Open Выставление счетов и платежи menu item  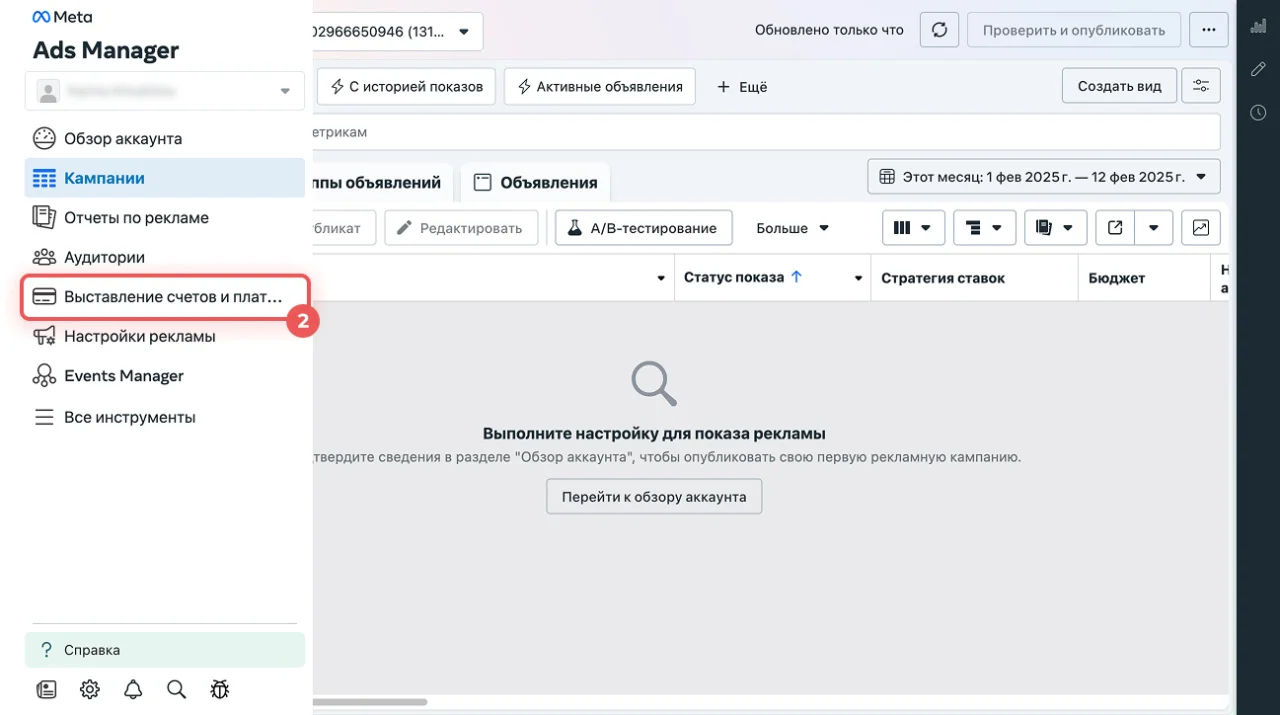[x=165, y=297]
